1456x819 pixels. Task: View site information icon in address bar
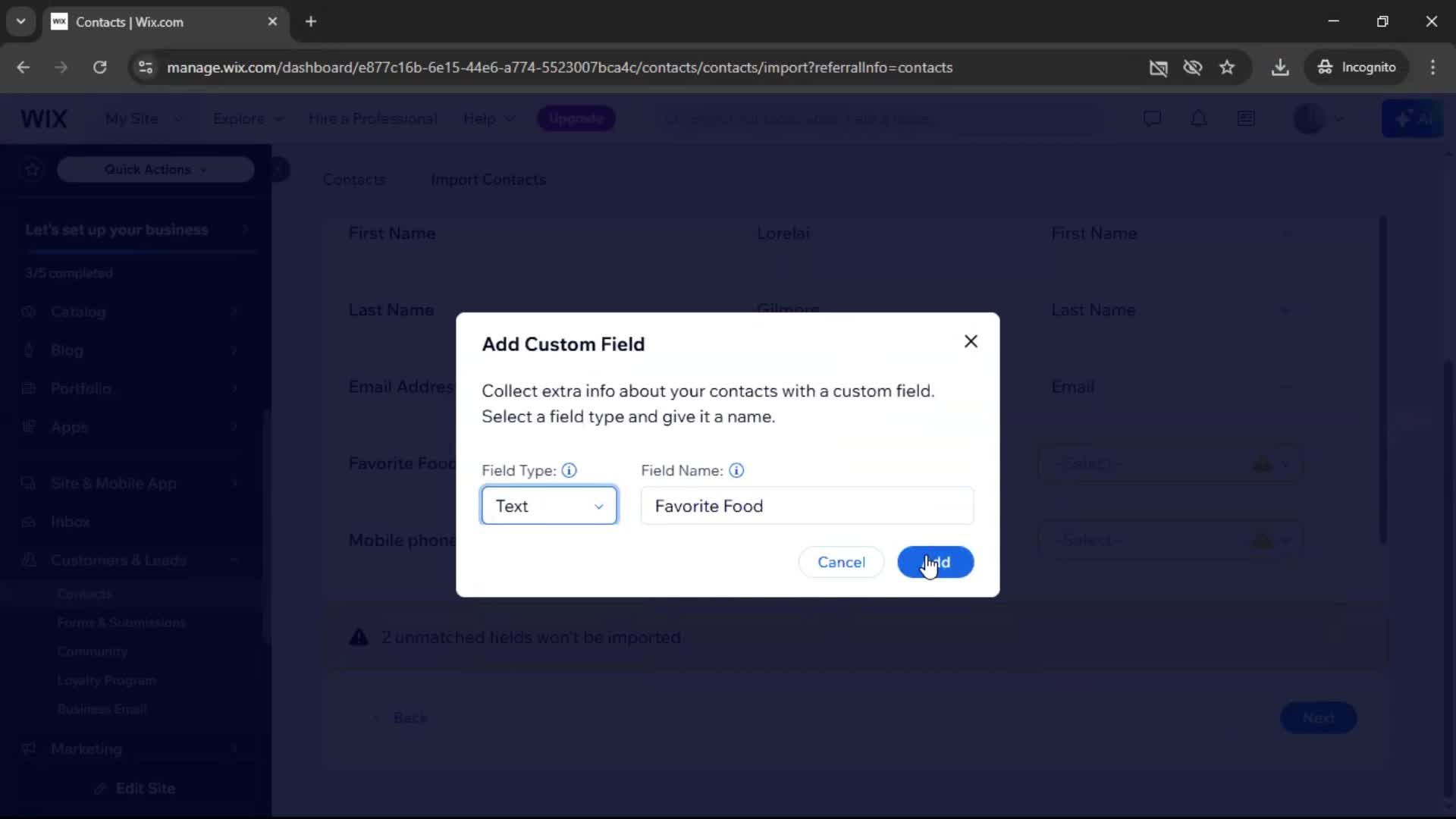click(146, 67)
